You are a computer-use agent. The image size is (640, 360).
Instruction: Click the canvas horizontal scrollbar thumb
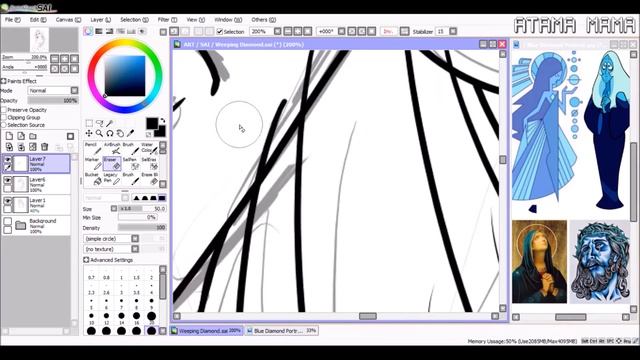click(367, 316)
